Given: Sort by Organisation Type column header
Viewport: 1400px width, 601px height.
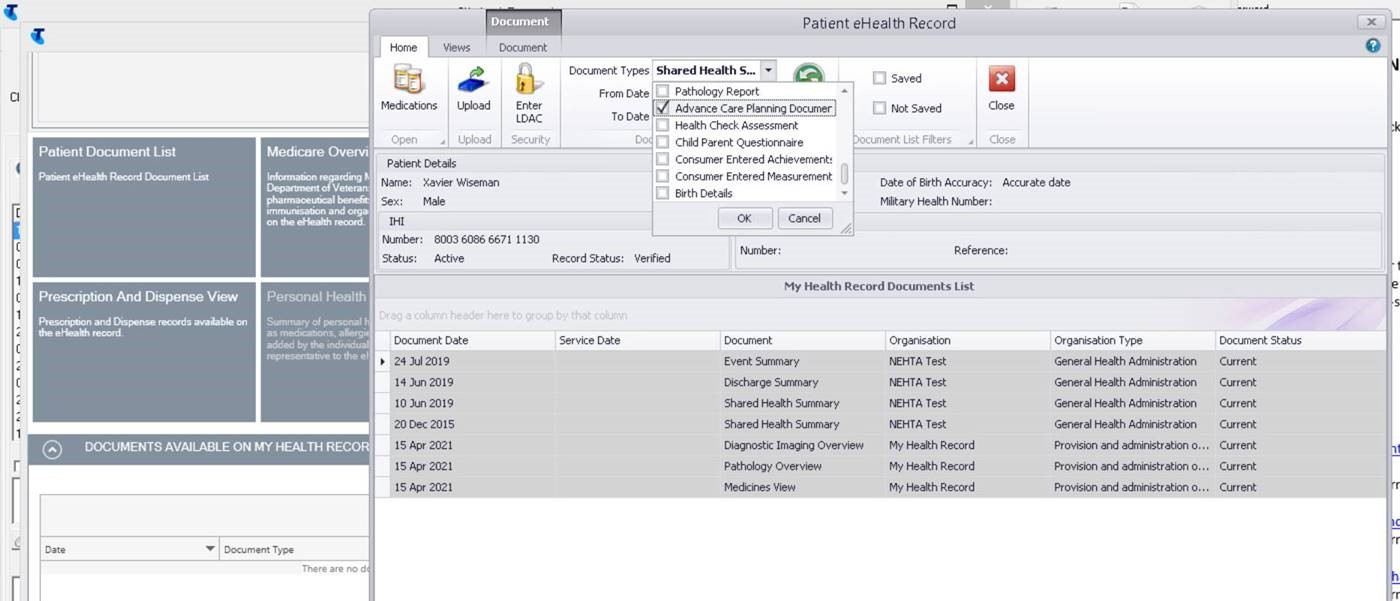Looking at the screenshot, I should point(1132,340).
